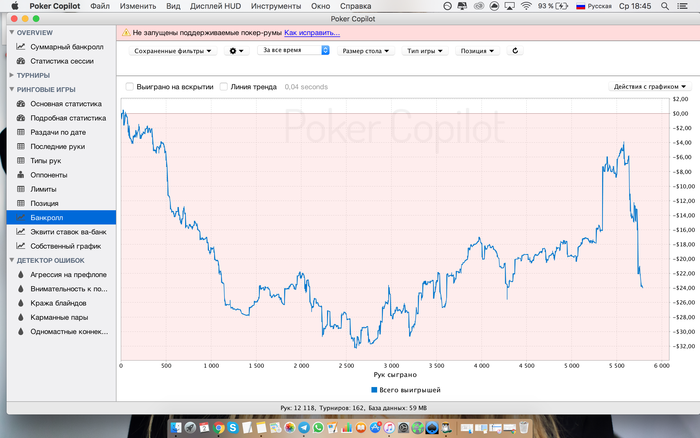Open the Дисплей HUD menu
Screen dimensions: 700x438
(215, 6)
